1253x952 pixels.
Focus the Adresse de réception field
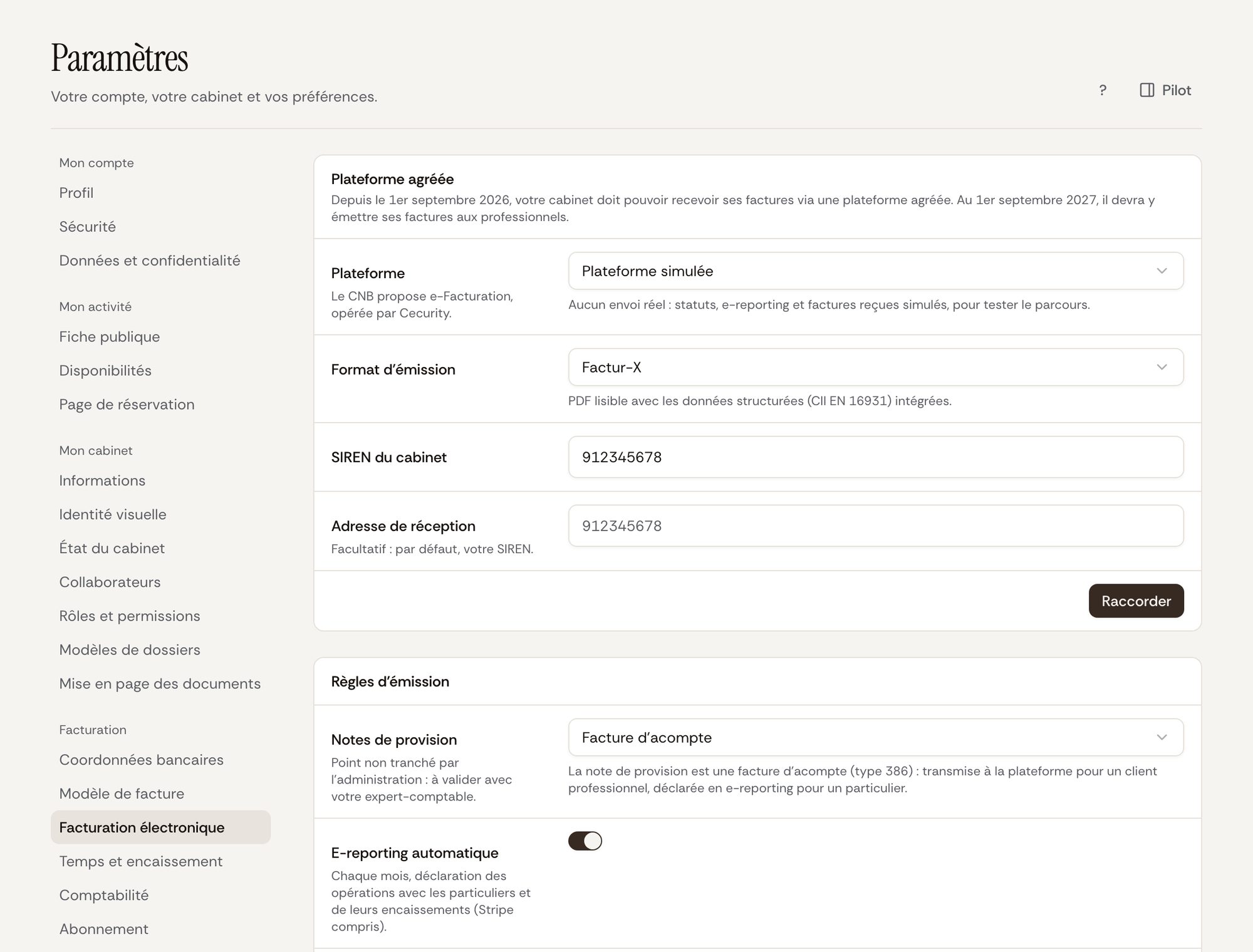[876, 526]
